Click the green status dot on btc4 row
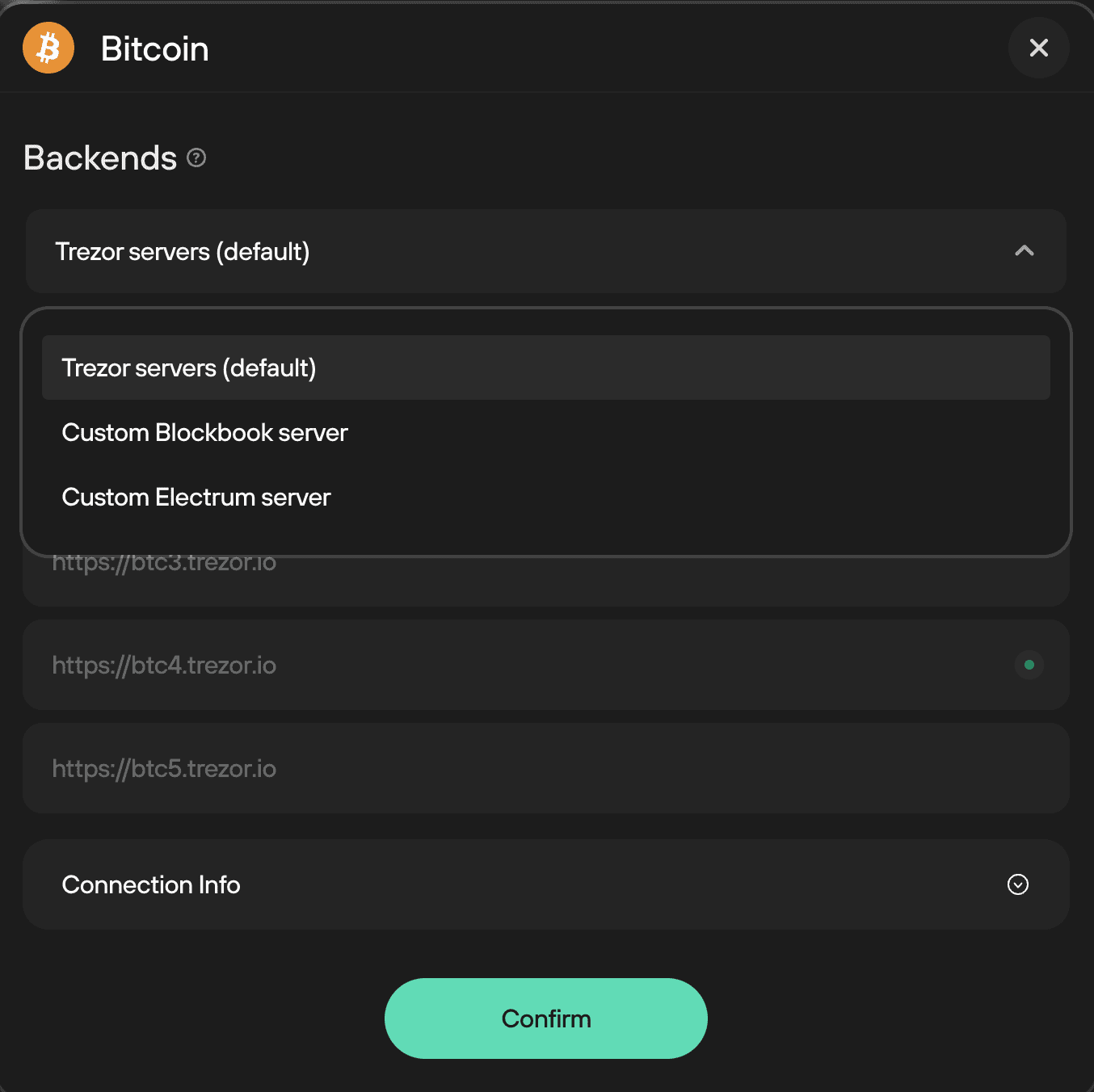 (1029, 665)
